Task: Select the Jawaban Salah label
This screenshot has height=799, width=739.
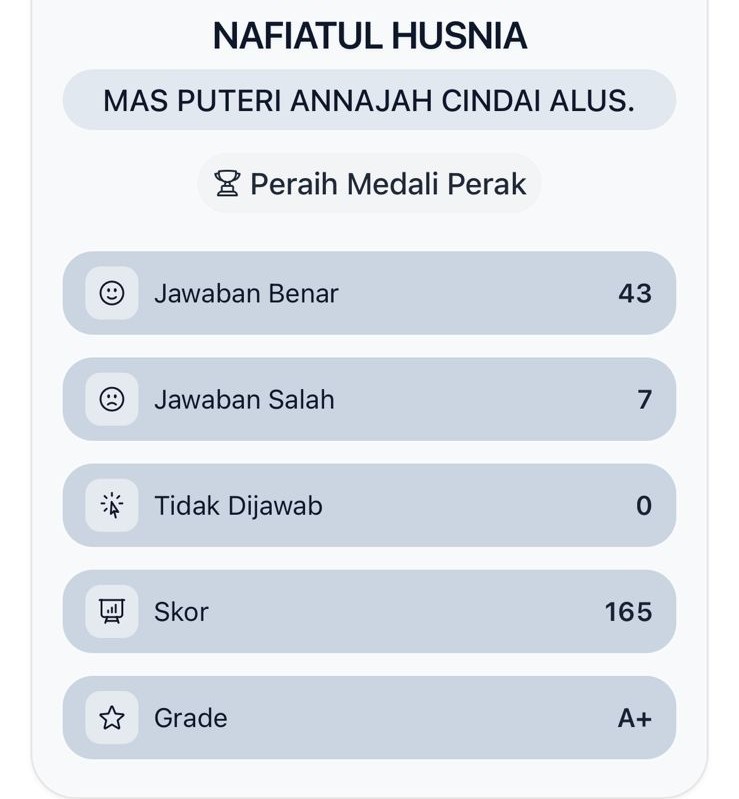Action: click(x=244, y=399)
